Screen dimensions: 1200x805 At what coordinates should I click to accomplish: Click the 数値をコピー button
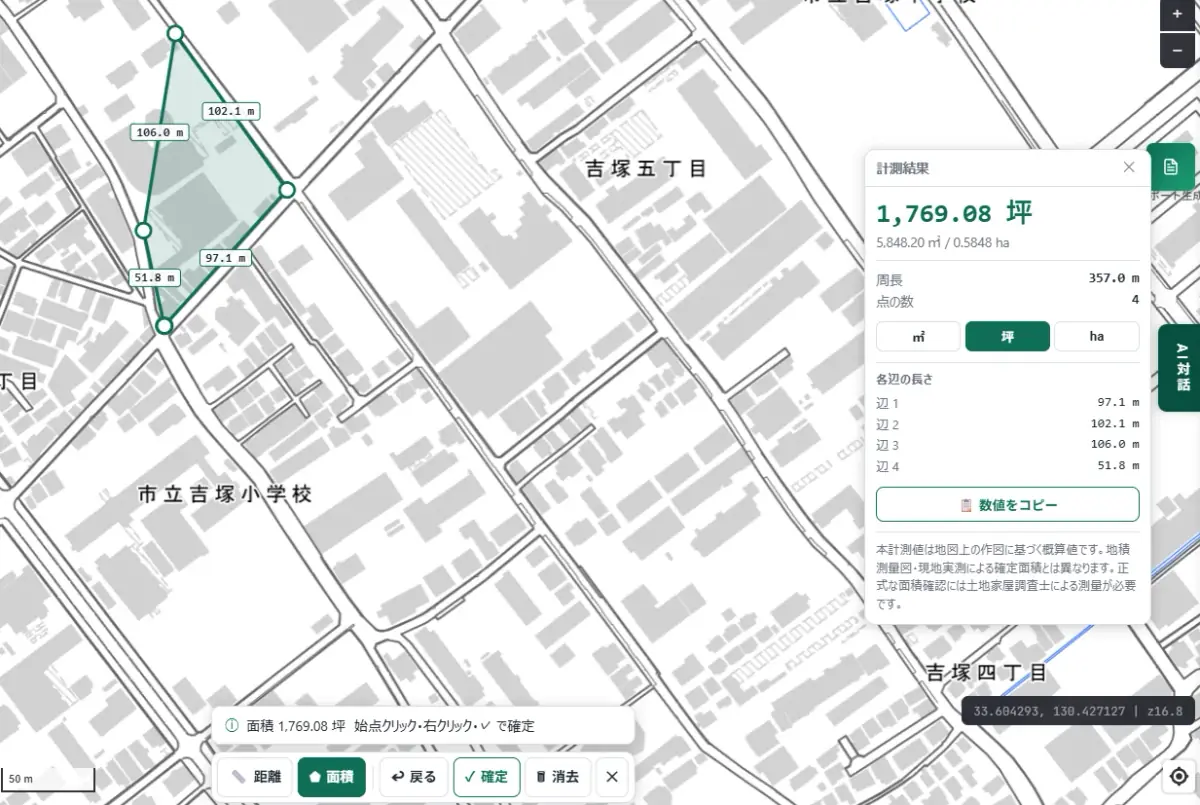click(1007, 505)
